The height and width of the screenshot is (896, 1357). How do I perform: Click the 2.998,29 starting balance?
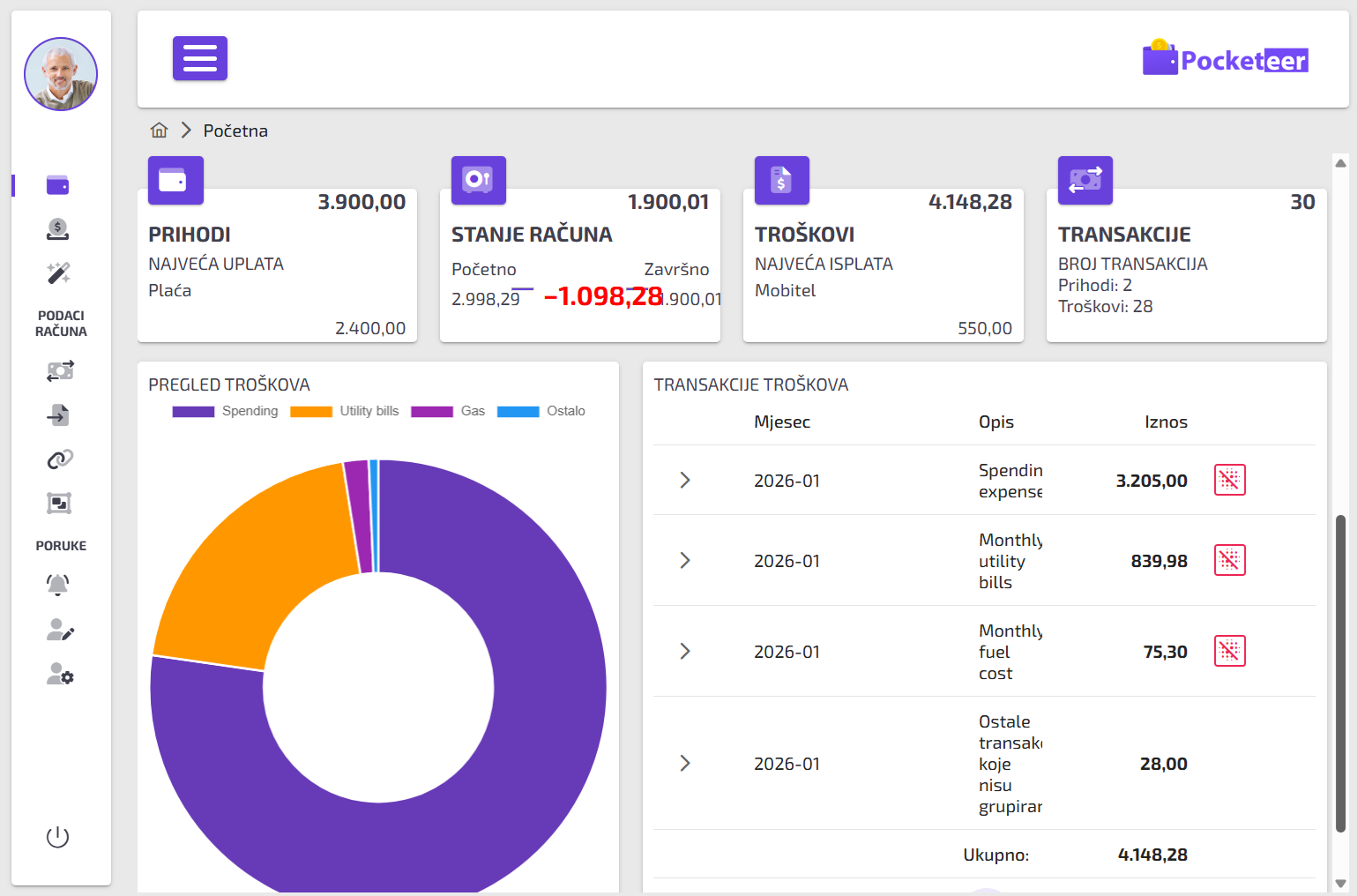[486, 299]
